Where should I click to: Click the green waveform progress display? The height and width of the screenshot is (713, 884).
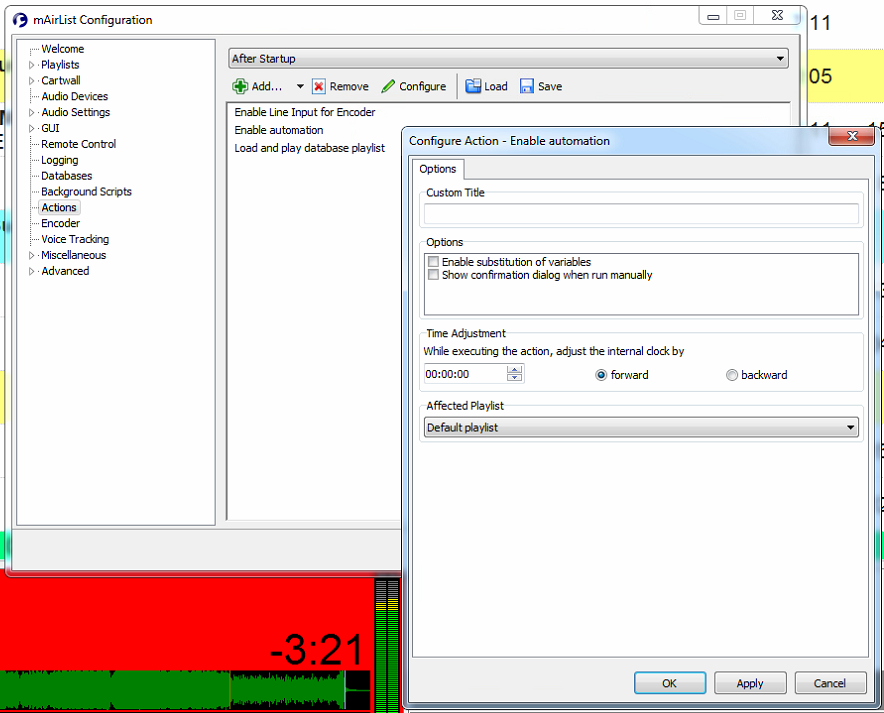(185, 690)
